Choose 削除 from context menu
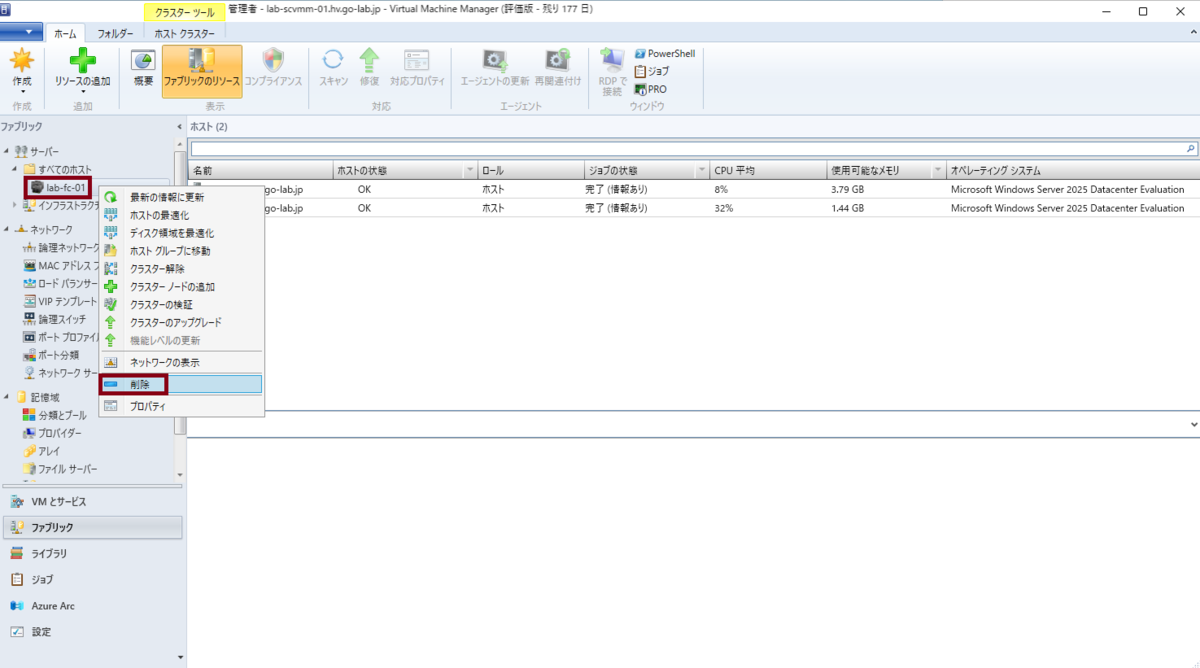The image size is (1200, 668). click(181, 384)
